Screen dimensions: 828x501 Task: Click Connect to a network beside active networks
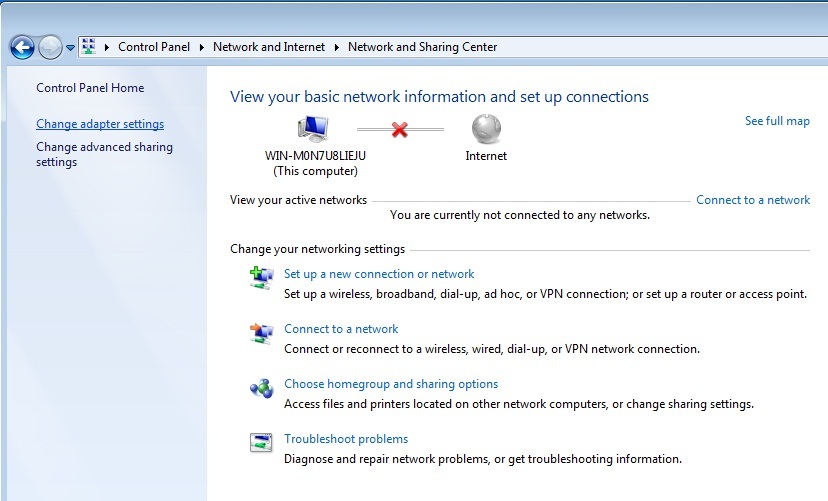(x=752, y=200)
